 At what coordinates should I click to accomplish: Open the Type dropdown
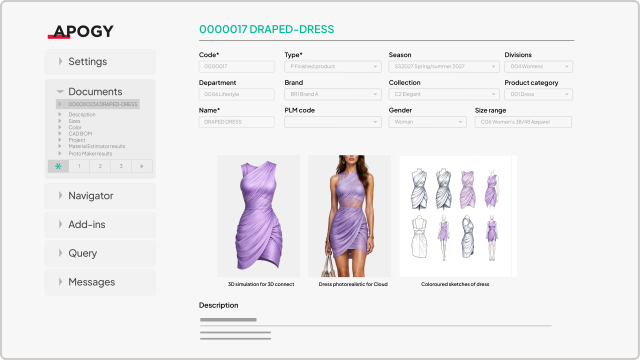[x=333, y=67]
